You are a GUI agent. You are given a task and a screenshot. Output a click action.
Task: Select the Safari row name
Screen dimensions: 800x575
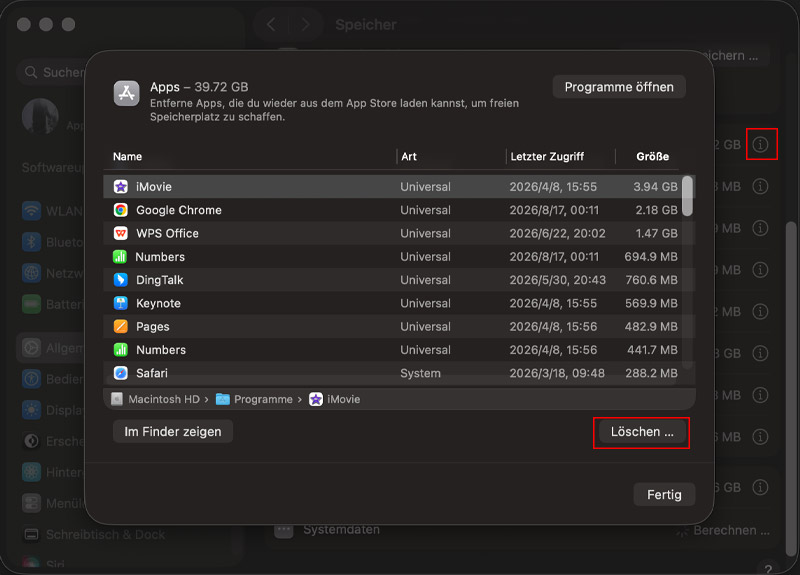(x=152, y=373)
